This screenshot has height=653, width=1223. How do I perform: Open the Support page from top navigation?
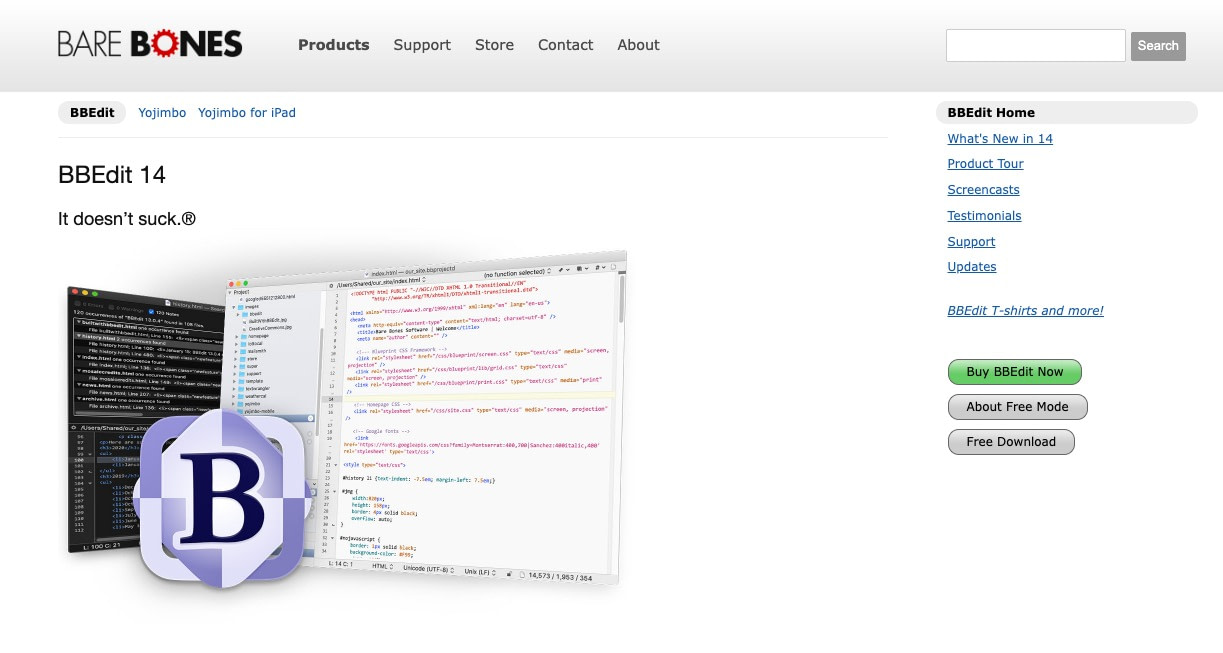pyautogui.click(x=422, y=45)
